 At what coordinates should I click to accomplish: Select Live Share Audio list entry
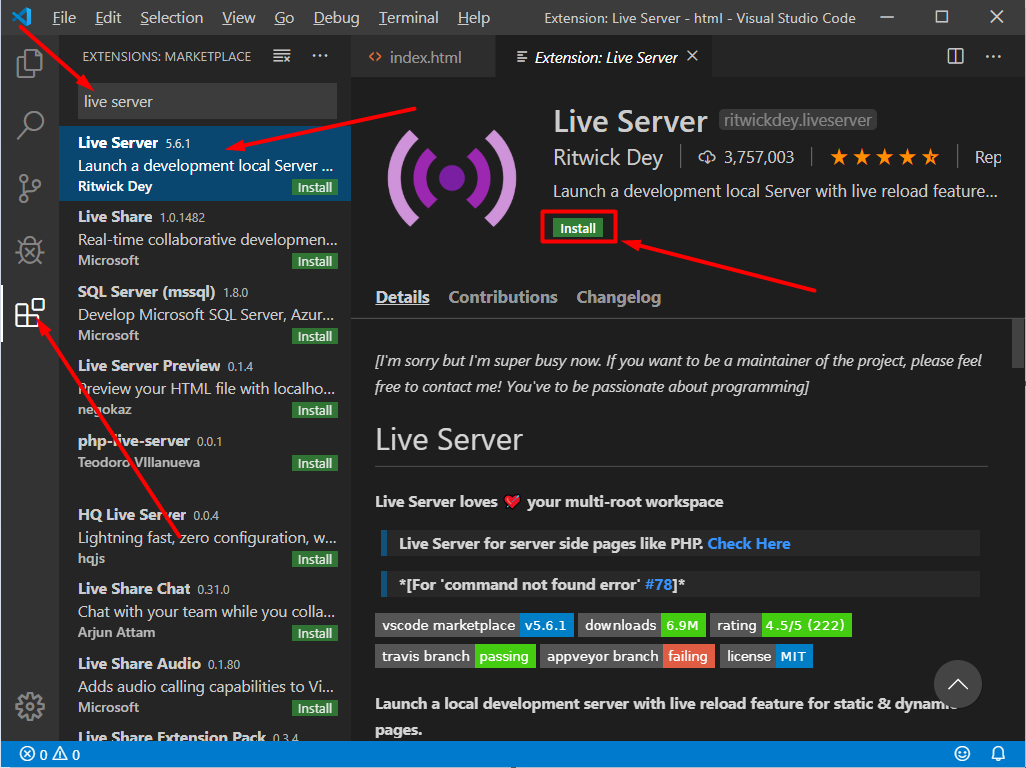205,684
